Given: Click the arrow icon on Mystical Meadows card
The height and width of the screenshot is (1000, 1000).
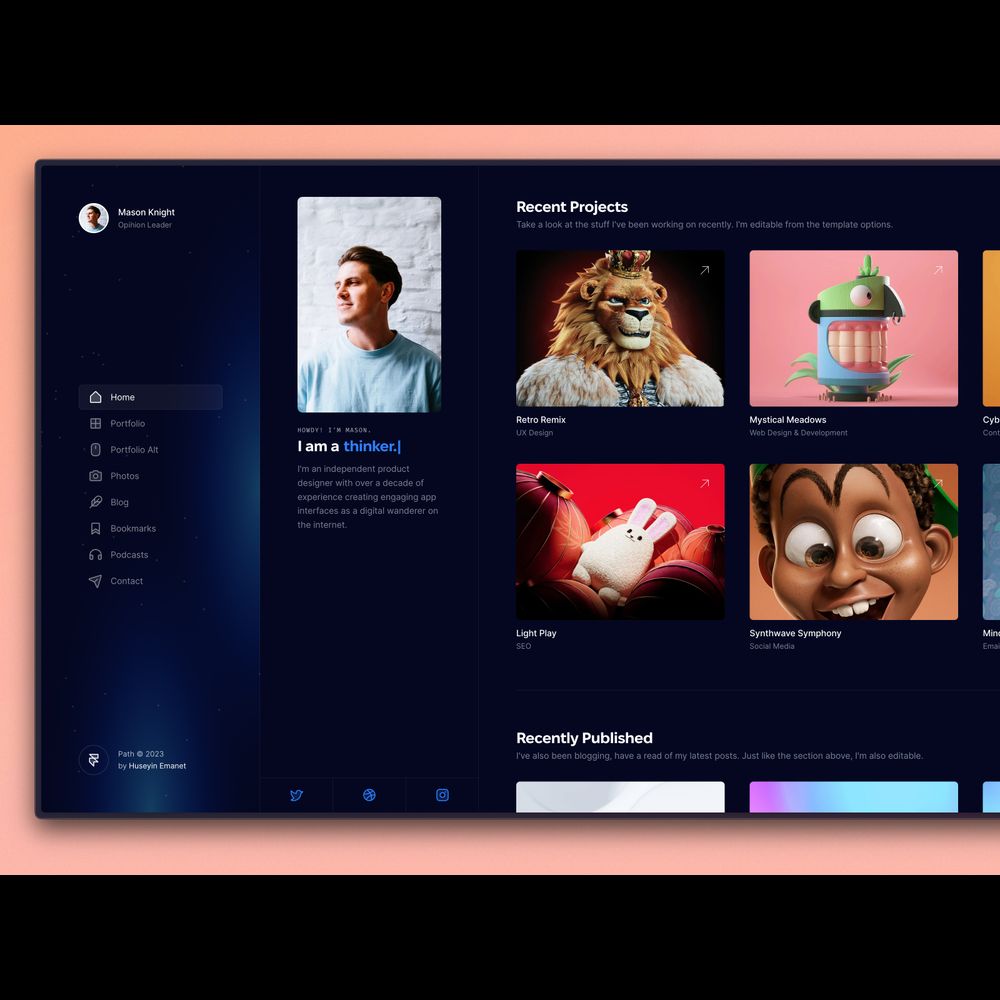Looking at the screenshot, I should [x=938, y=270].
